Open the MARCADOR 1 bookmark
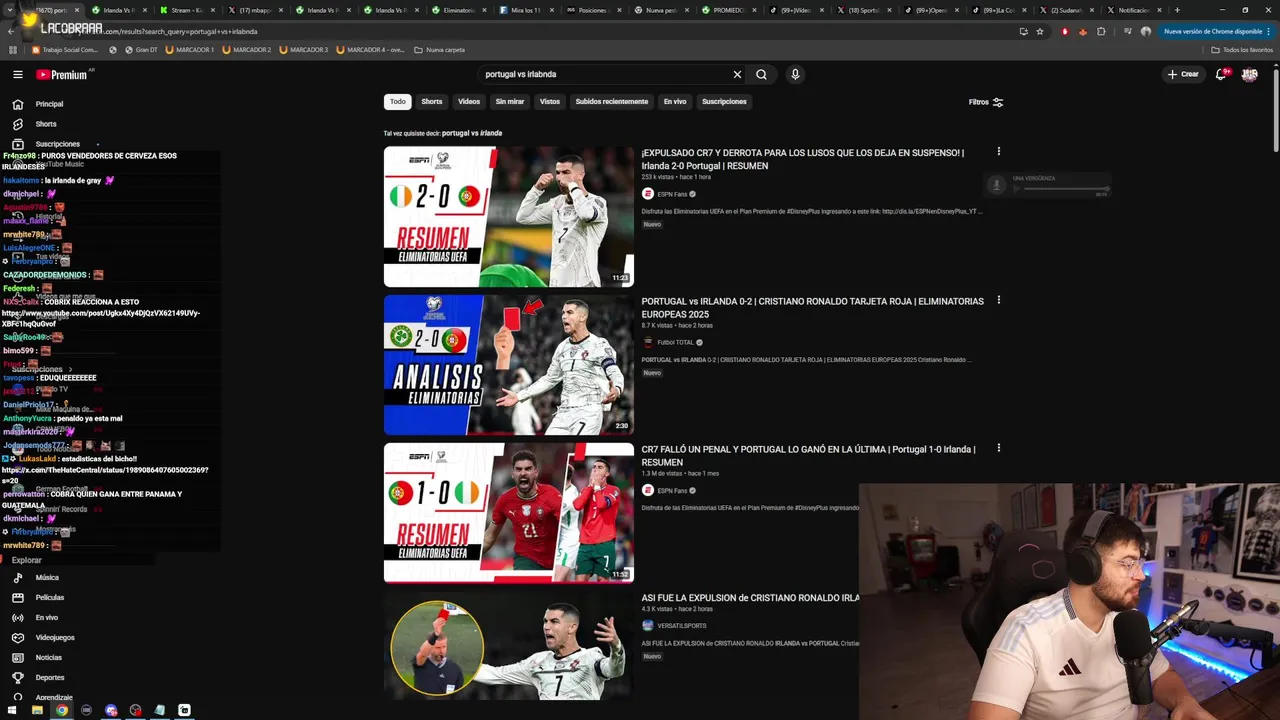Image resolution: width=1280 pixels, height=720 pixels. [190, 49]
